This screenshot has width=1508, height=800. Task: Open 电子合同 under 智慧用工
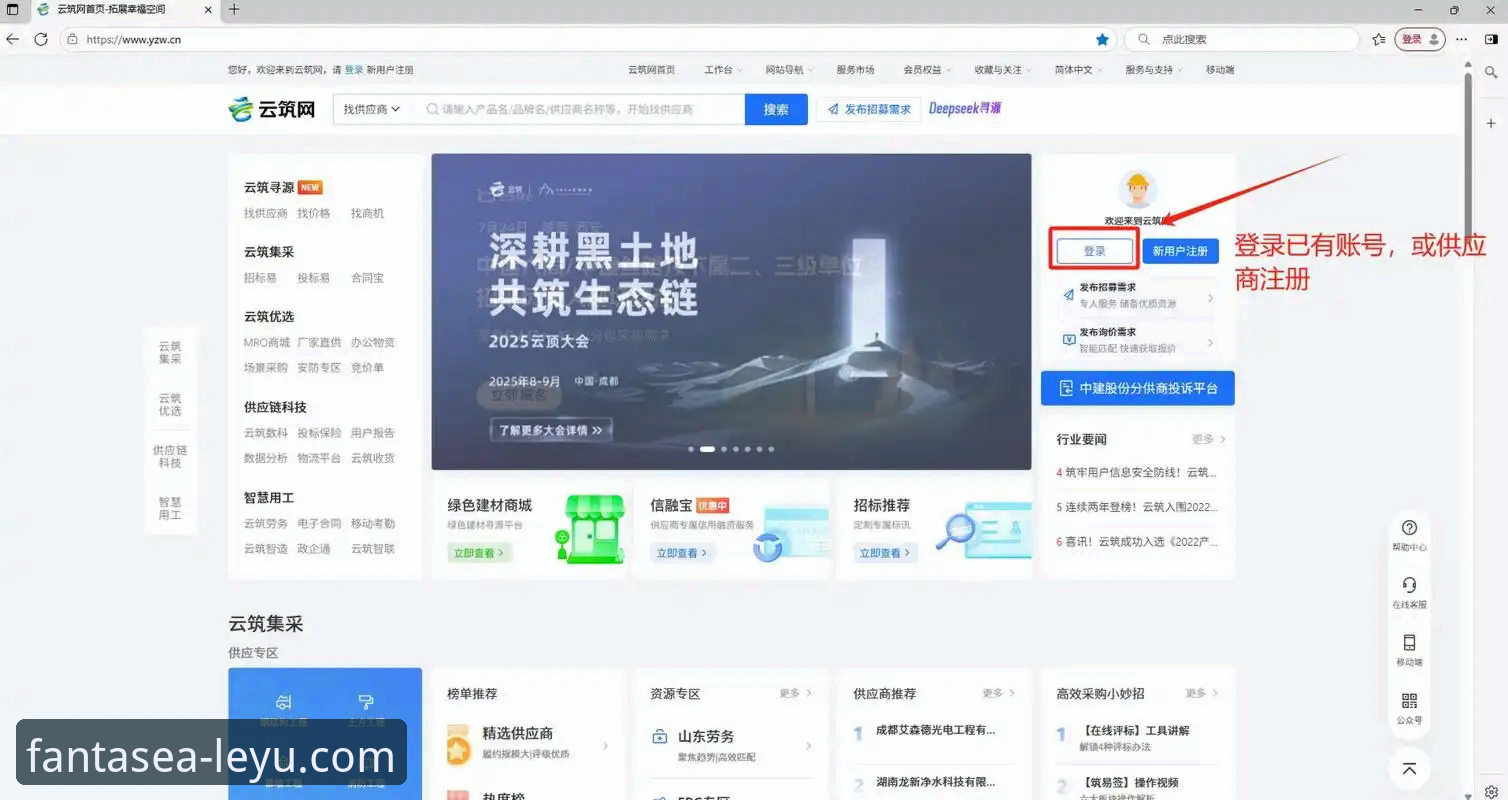pos(319,523)
